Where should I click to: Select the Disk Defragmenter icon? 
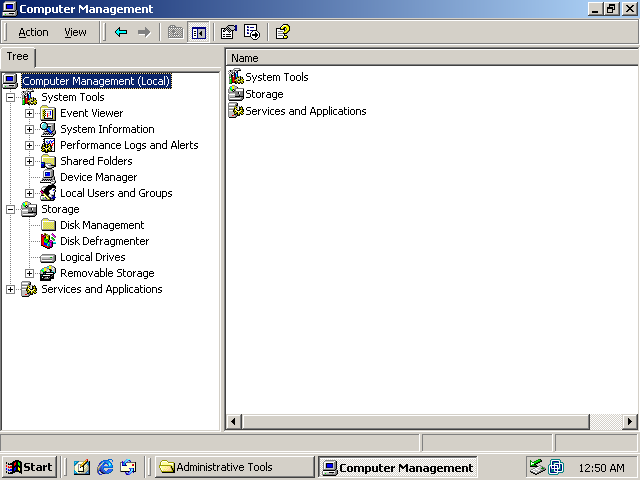pos(48,241)
